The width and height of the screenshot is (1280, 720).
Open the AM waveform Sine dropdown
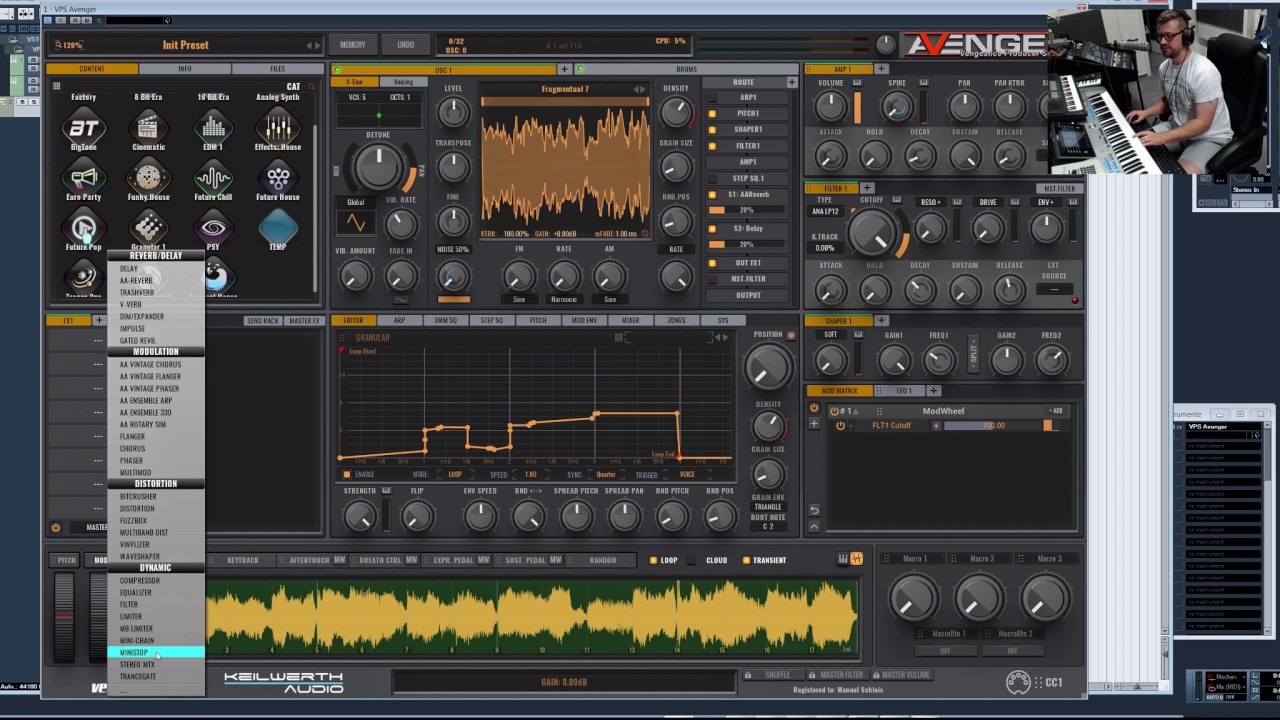coord(609,299)
